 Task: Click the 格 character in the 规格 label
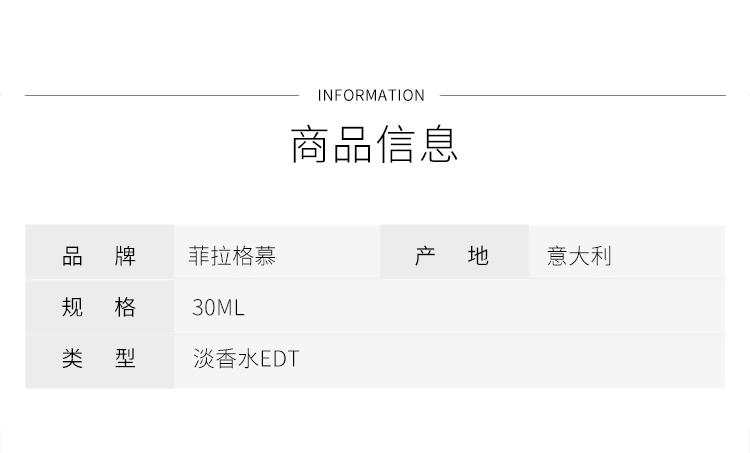125,307
